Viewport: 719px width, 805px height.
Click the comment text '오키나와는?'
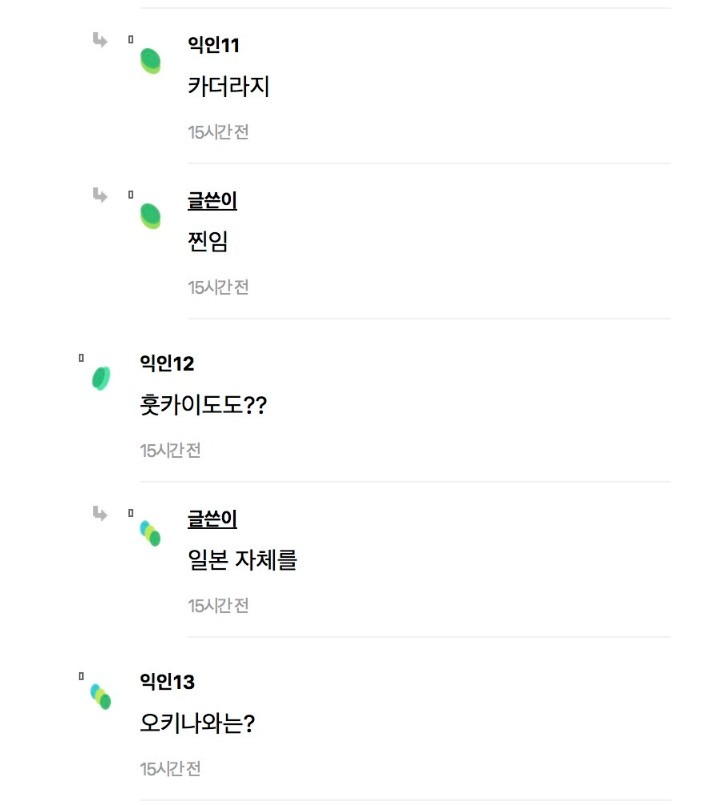198,723
